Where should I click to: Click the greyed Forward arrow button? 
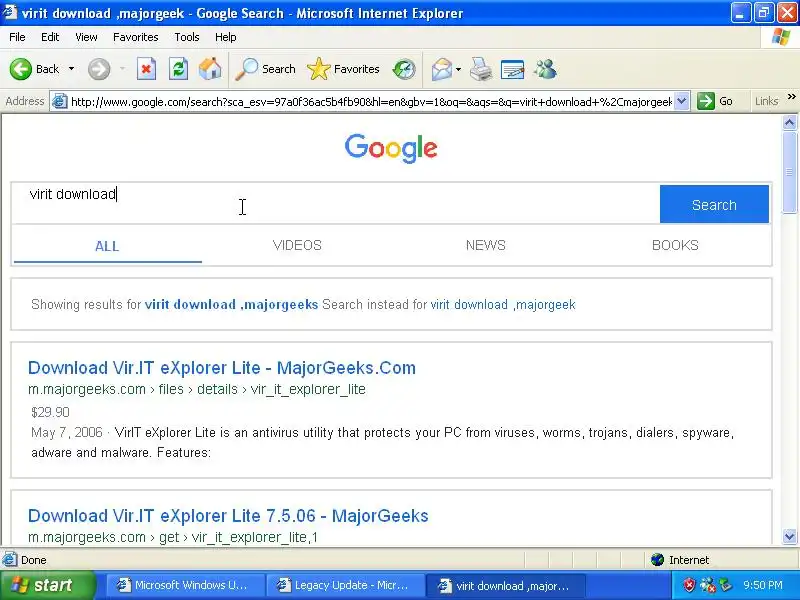[99, 69]
